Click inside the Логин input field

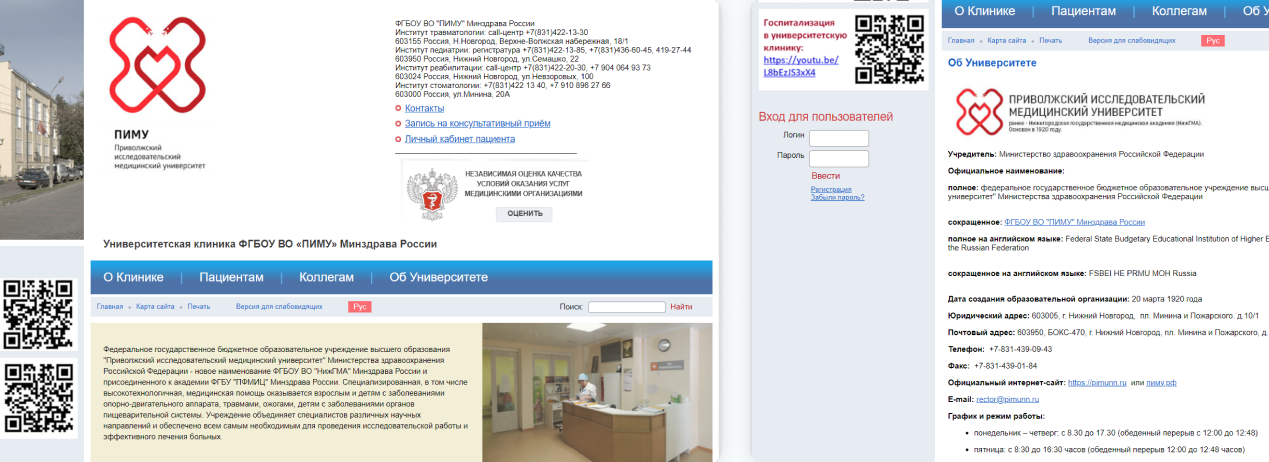pos(838,138)
